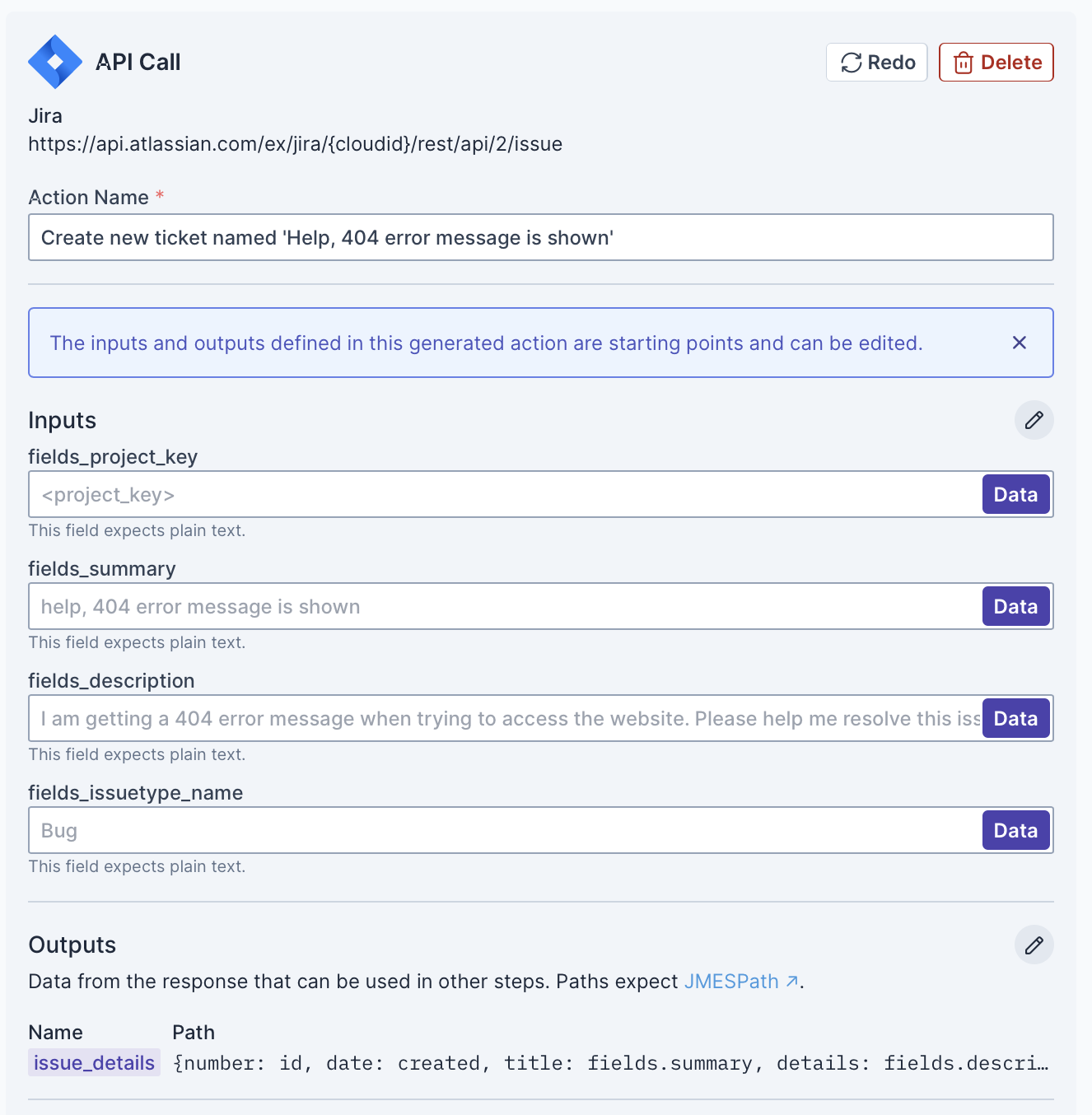Viewport: 1092px width, 1115px height.
Task: Open Data picker for fields_project_key
Action: [1015, 495]
